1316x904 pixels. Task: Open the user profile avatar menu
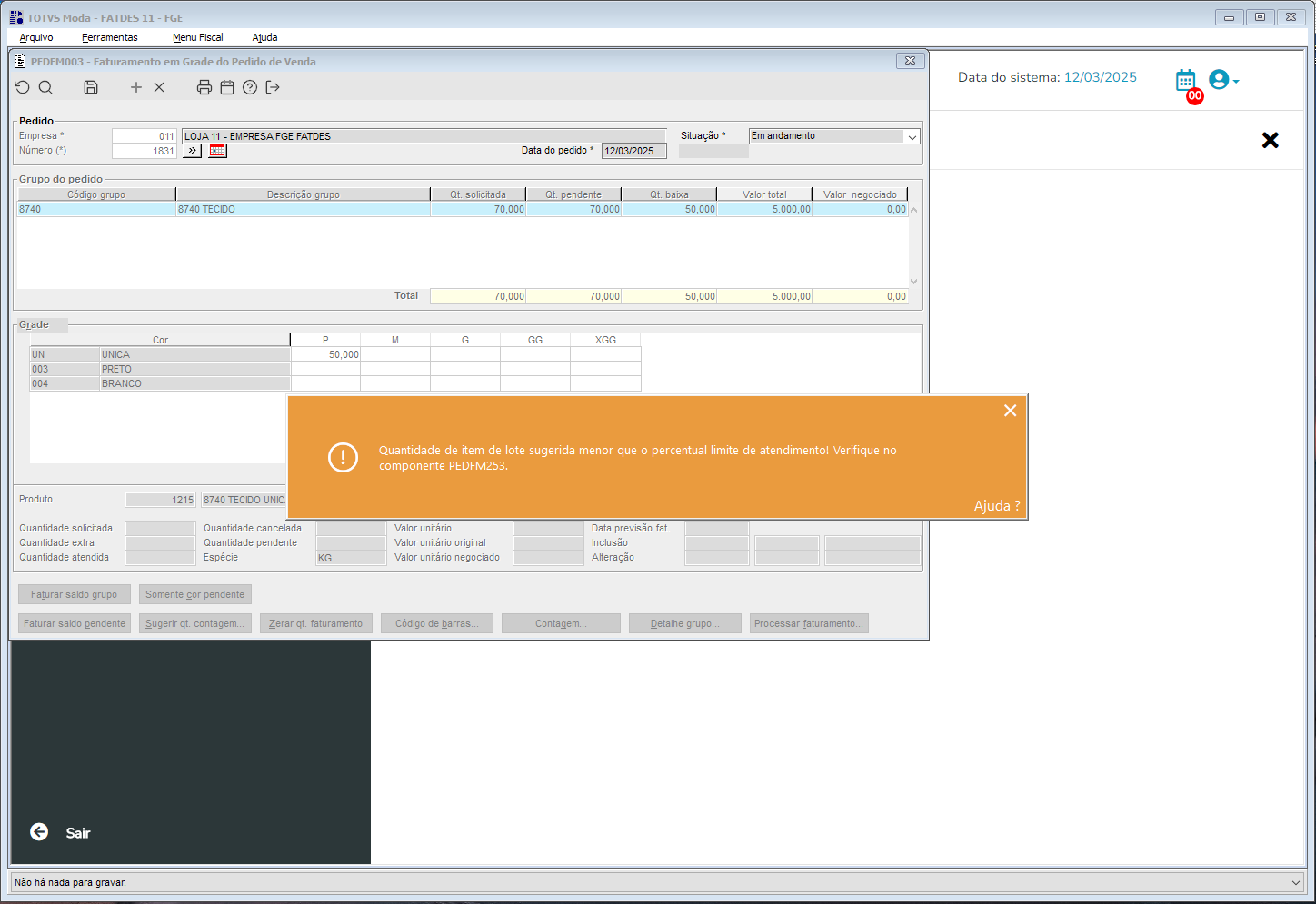coord(1223,80)
